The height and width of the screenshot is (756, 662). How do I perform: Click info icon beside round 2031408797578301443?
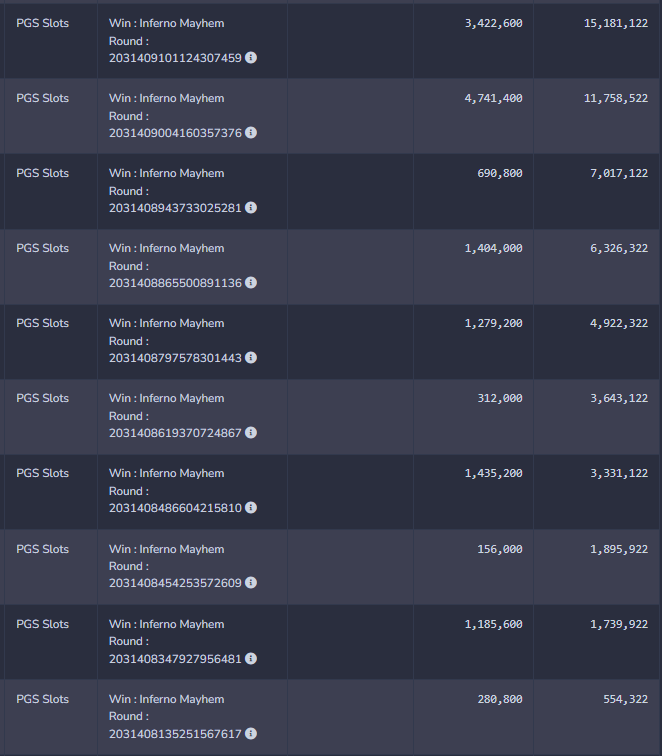[251, 358]
